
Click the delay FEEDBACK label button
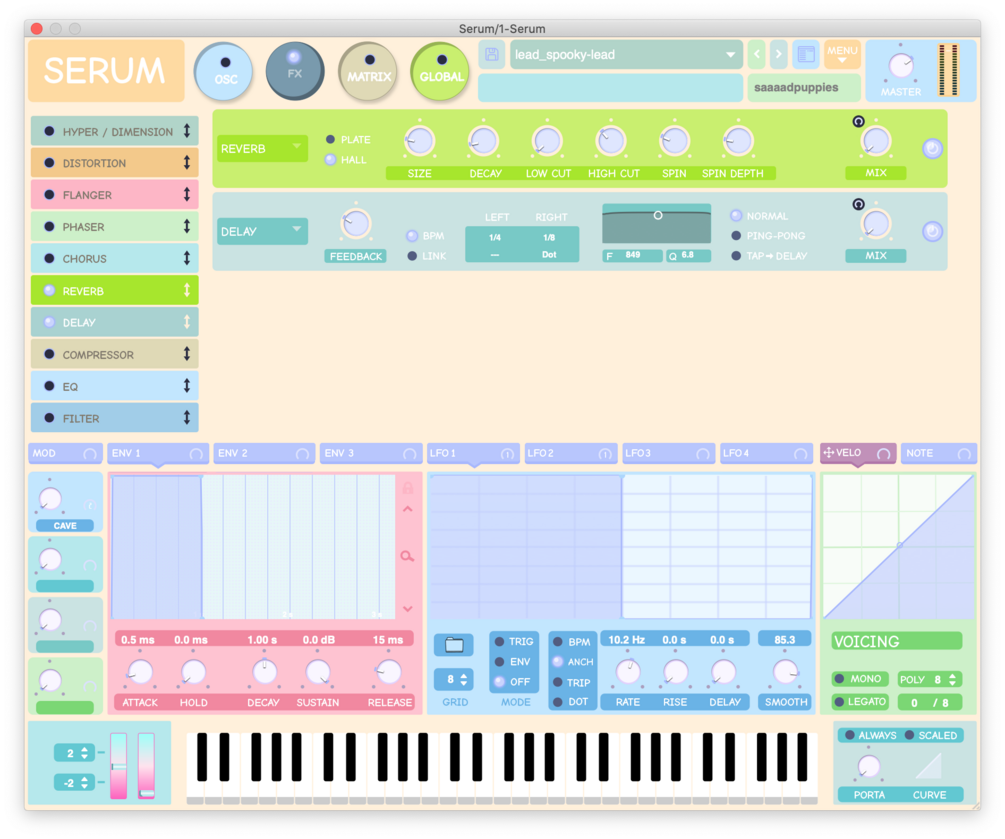(356, 256)
